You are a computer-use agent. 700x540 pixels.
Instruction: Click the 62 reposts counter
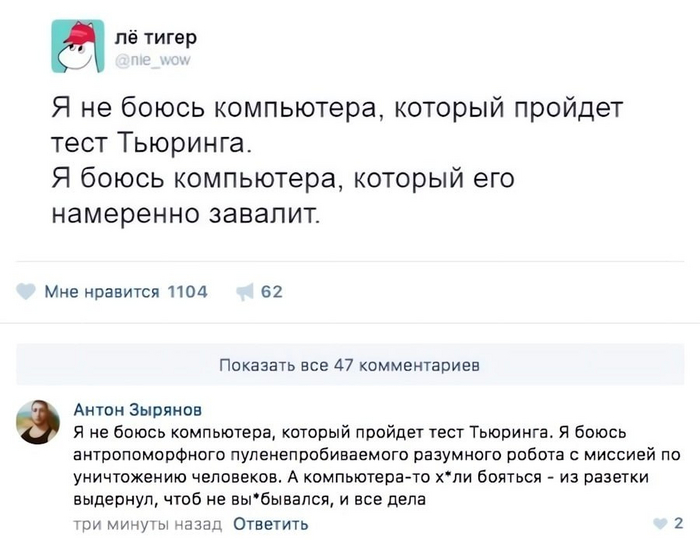click(x=272, y=291)
